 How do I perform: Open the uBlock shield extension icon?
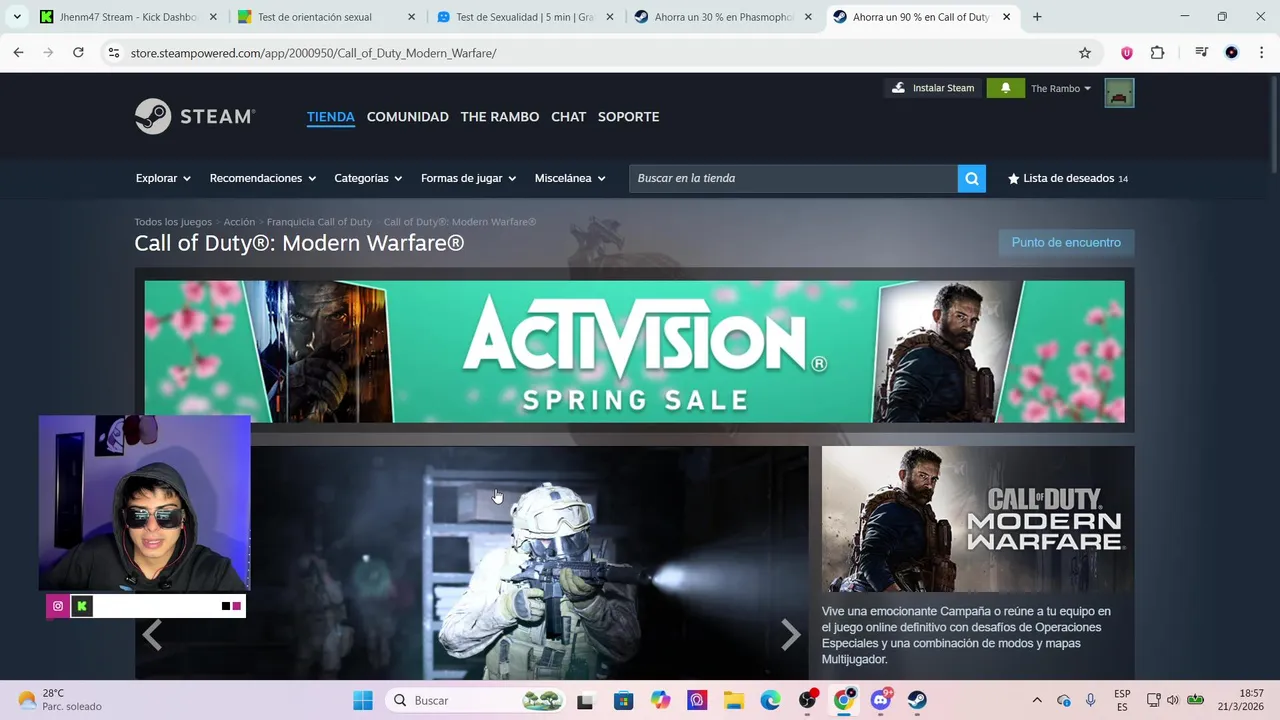[1127, 53]
